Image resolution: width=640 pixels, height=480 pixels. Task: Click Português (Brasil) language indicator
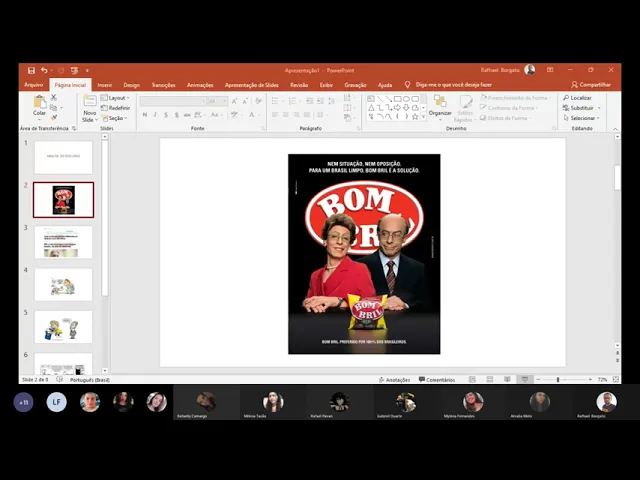90,380
